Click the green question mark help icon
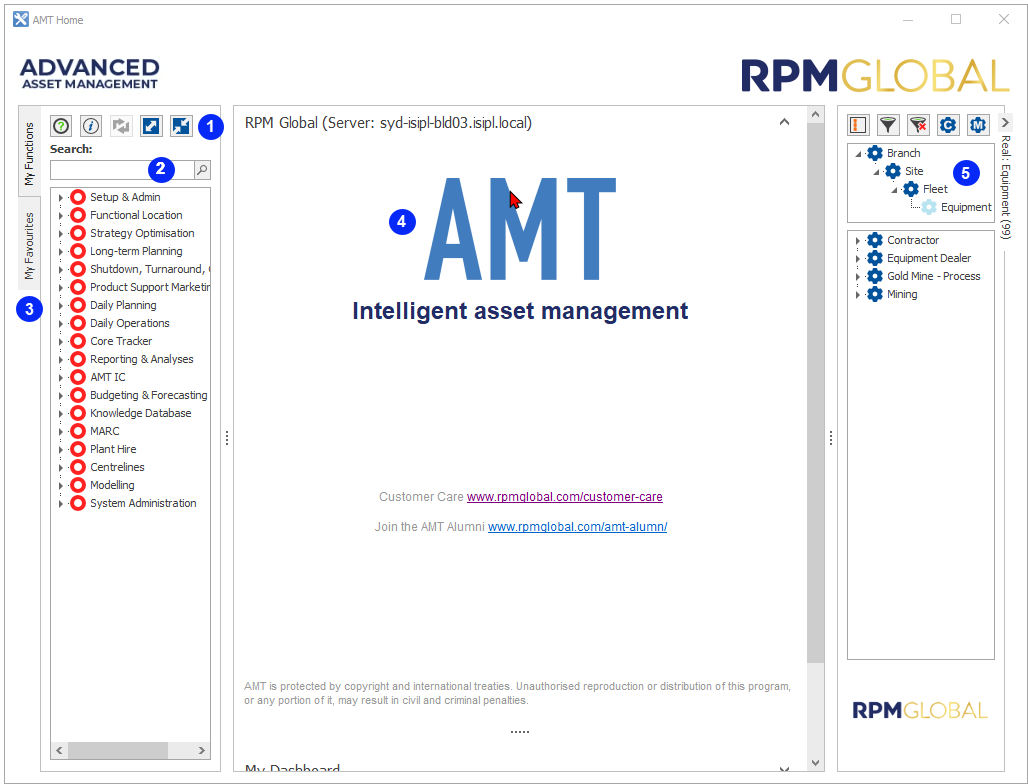 click(x=61, y=126)
